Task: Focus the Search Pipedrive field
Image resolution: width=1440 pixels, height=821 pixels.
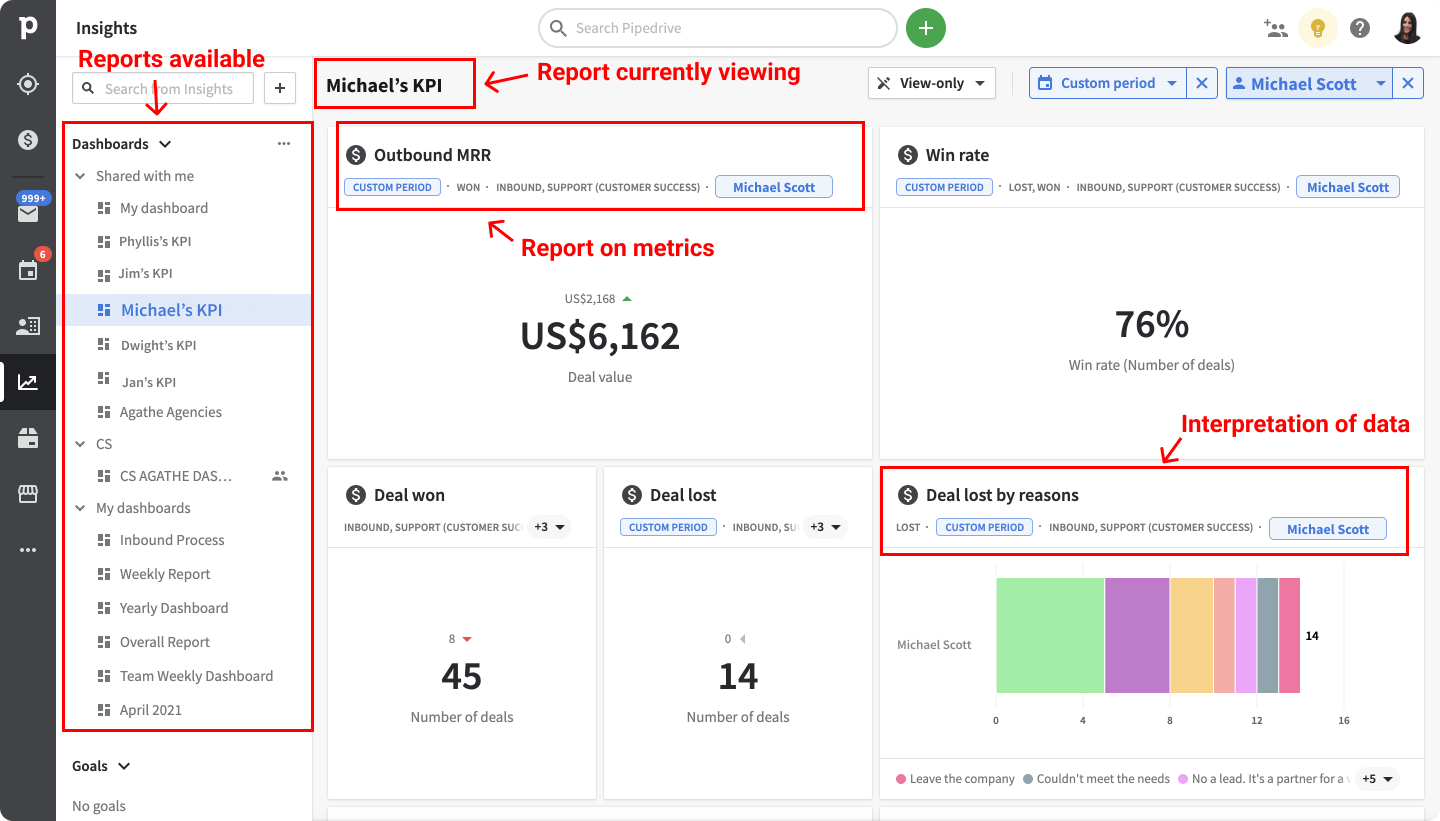Action: pos(718,28)
